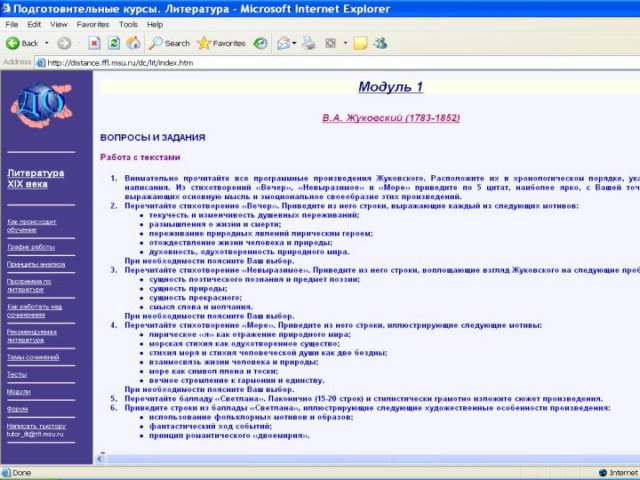Click the address bar URL field
This screenshot has width=640, height=480.
pyautogui.click(x=339, y=63)
